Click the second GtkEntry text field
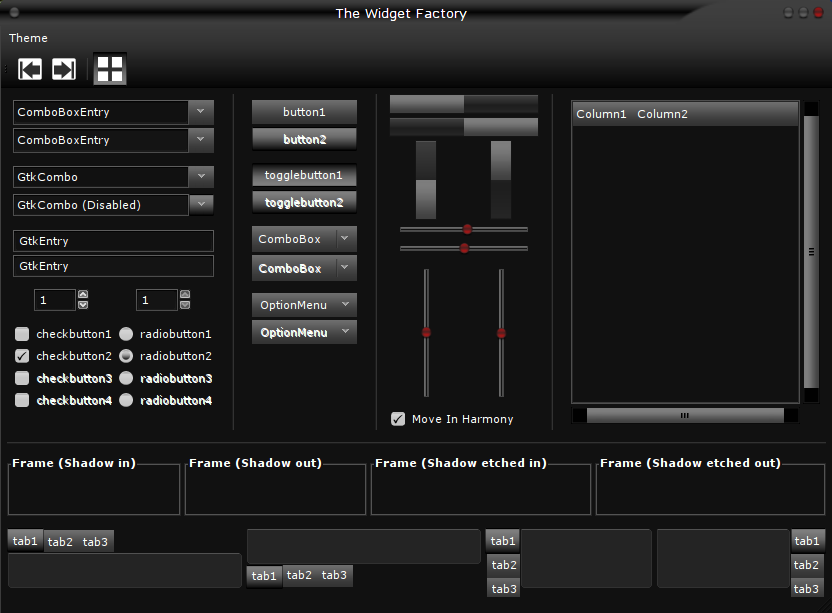Screen dimensions: 832x613 coord(113,266)
